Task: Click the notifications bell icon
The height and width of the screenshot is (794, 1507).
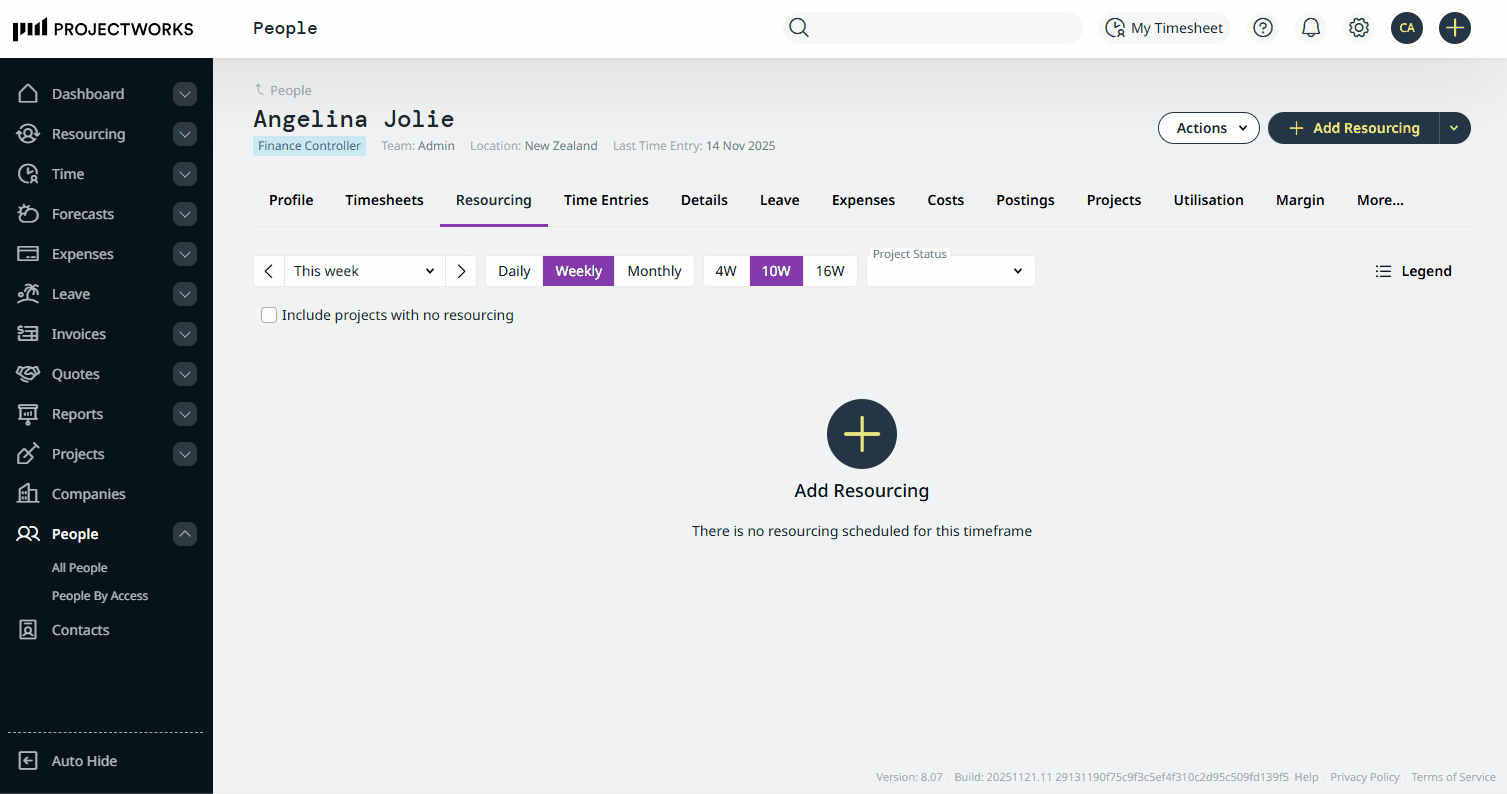Action: (1310, 27)
